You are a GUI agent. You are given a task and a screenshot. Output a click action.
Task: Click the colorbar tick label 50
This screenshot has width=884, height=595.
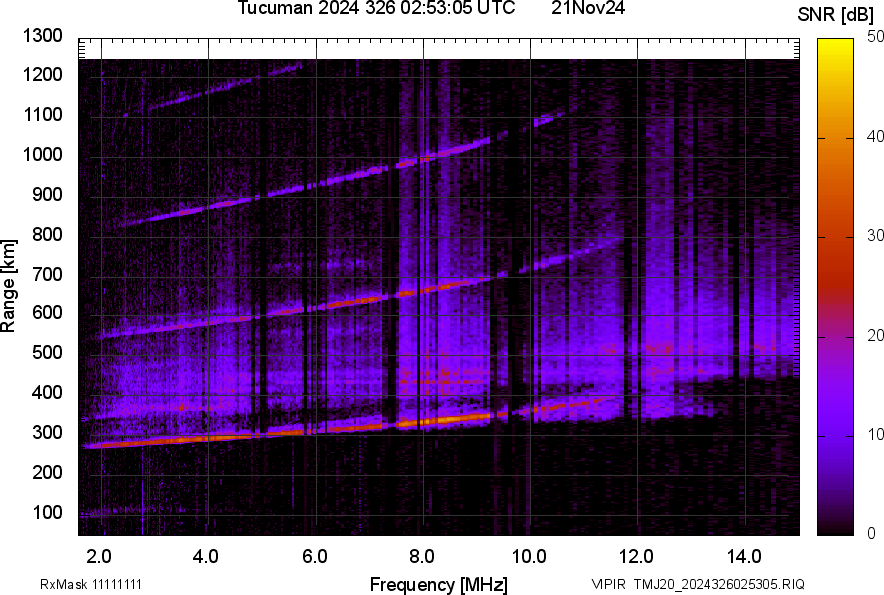[876, 37]
